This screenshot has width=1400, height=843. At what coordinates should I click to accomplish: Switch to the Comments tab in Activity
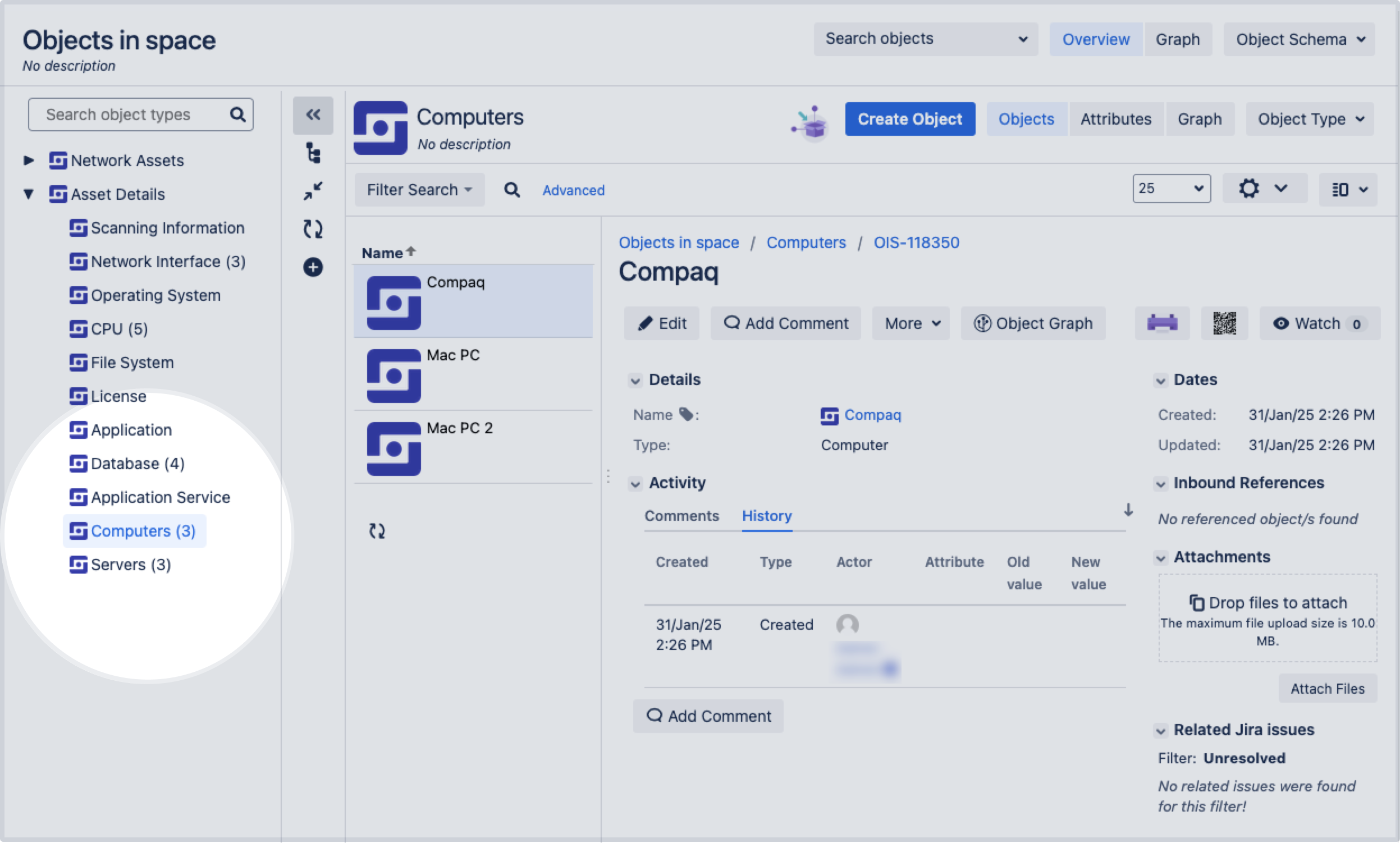point(682,515)
